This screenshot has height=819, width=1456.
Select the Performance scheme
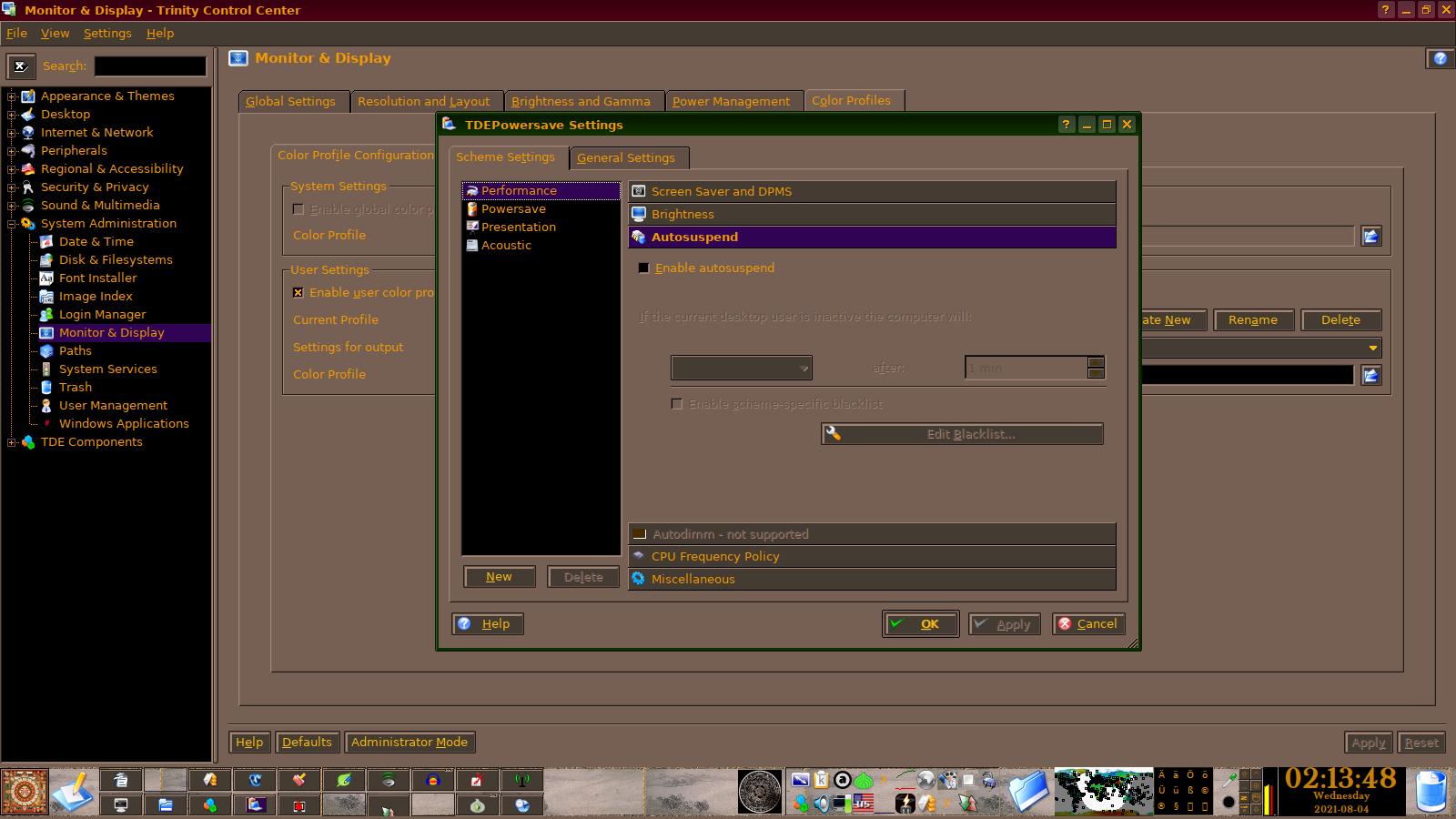tap(541, 190)
